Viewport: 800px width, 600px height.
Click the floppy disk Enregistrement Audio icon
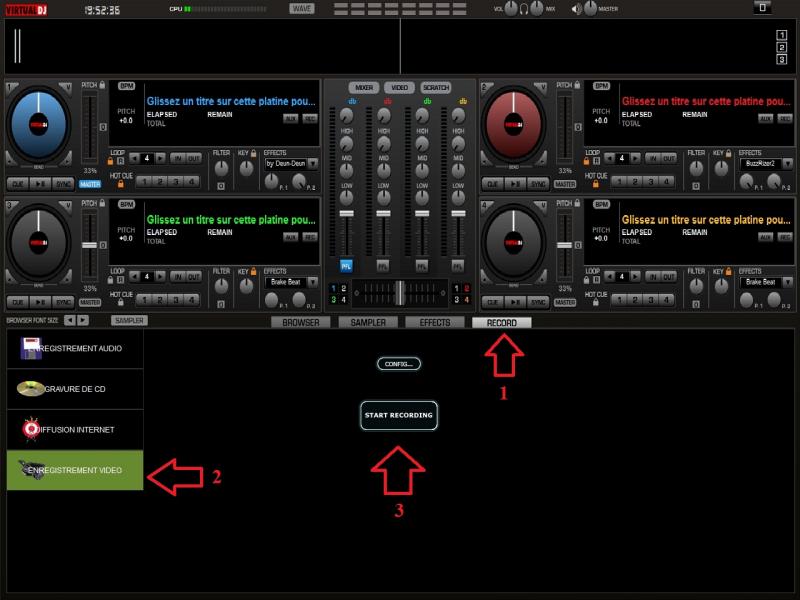point(31,348)
